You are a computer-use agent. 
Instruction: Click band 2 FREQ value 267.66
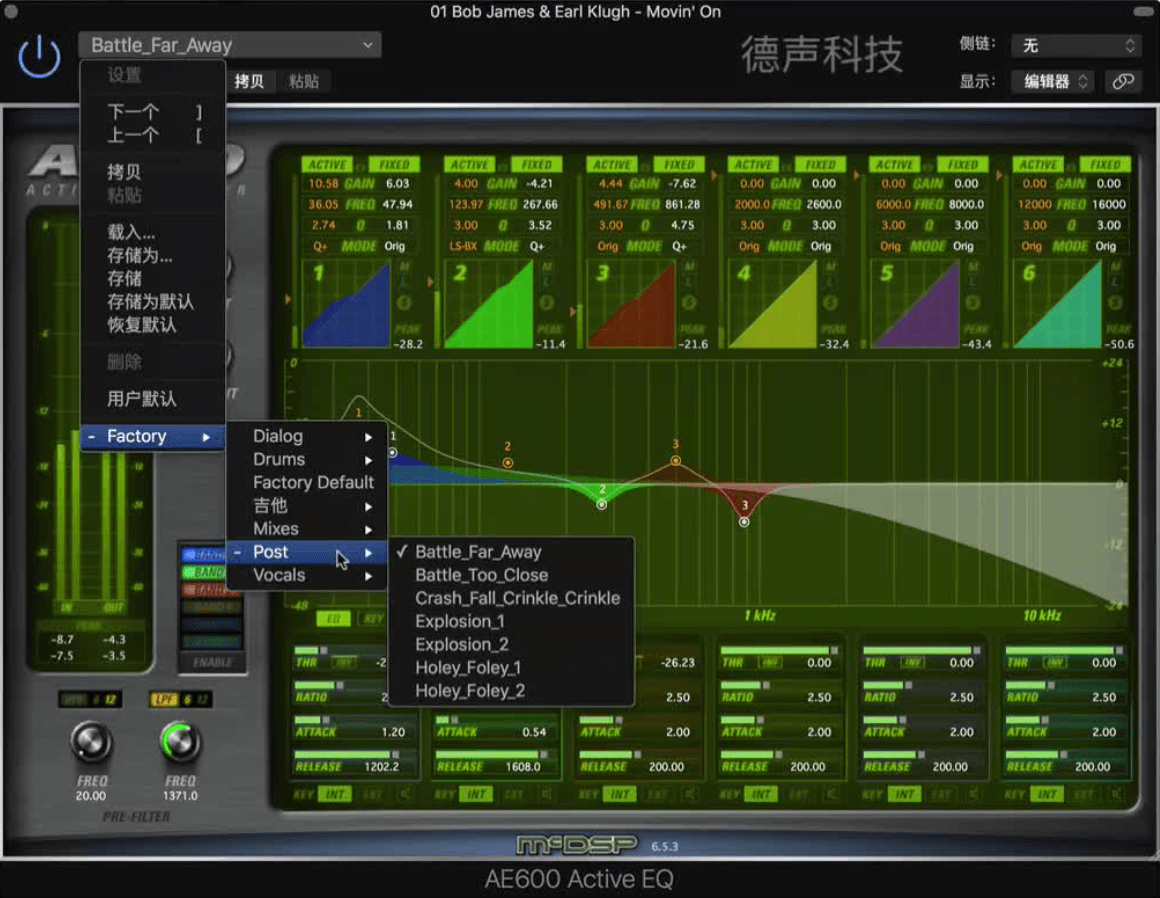pyautogui.click(x=540, y=204)
